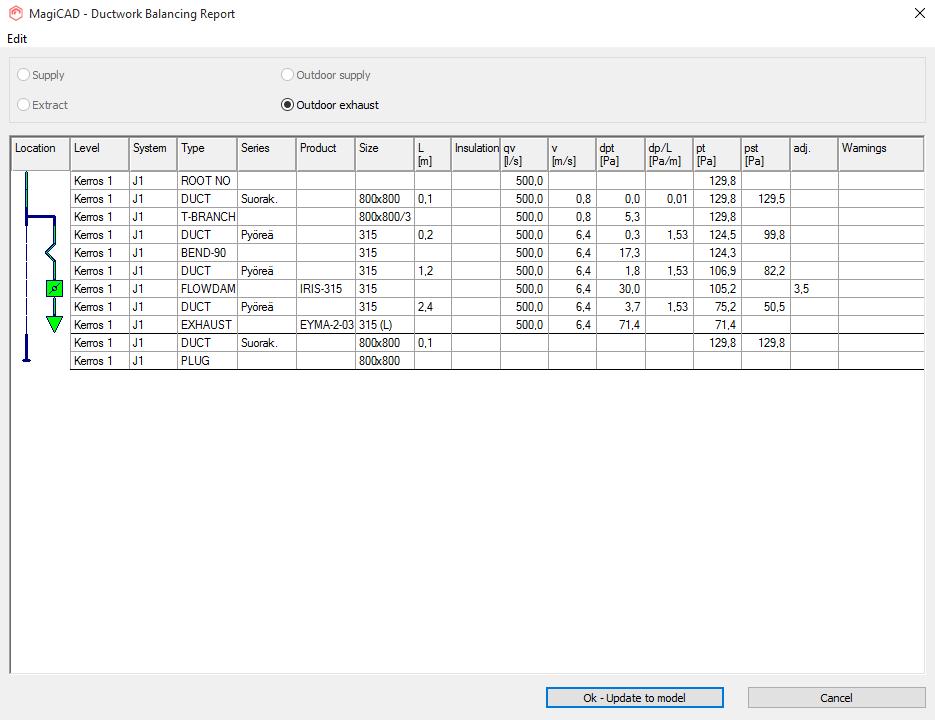Click the dpt [Pa] column header
The height and width of the screenshot is (720, 935).
click(621, 154)
